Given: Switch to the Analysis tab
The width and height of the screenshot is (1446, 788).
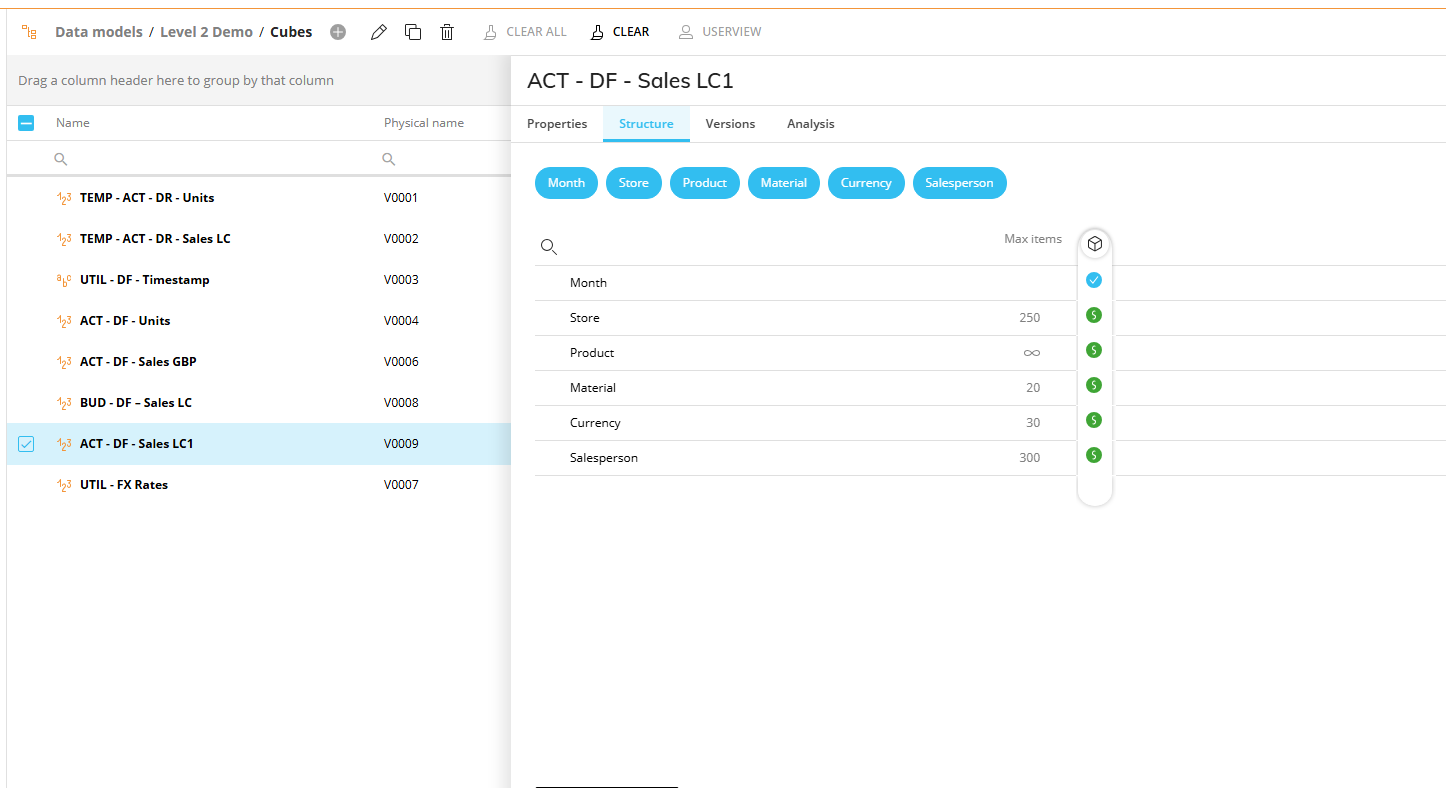Looking at the screenshot, I should click(x=810, y=124).
